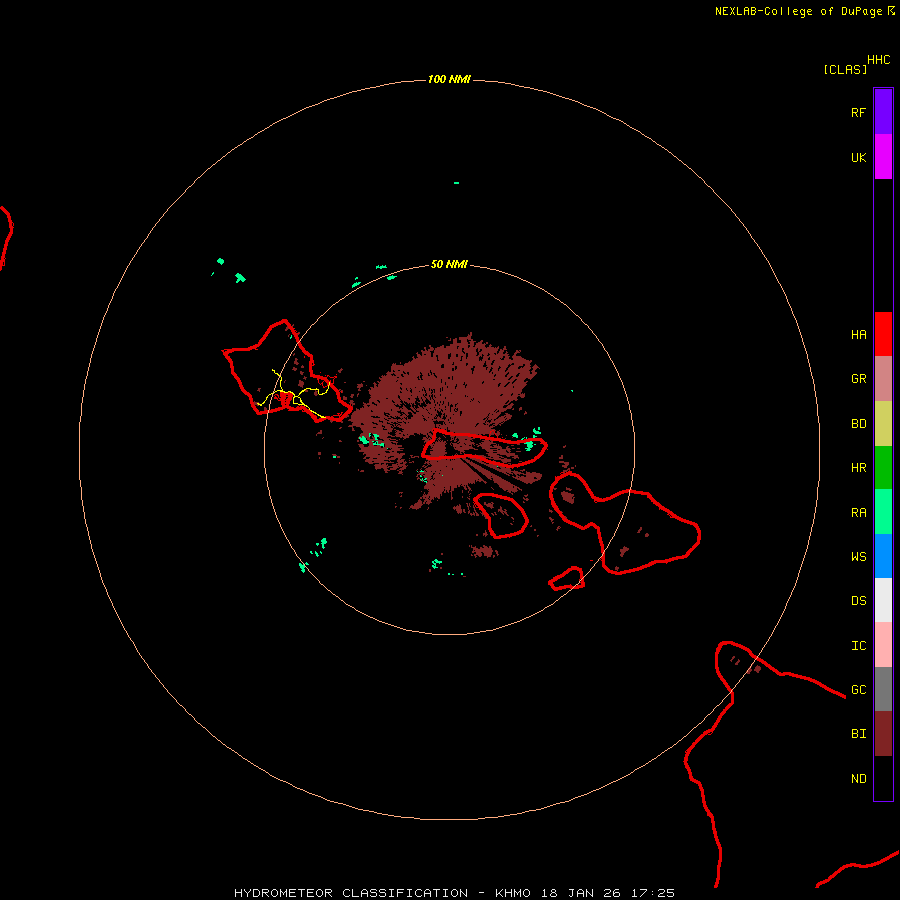Image resolution: width=900 pixels, height=900 pixels.
Task: Click the ND legend label
Action: coord(858,779)
